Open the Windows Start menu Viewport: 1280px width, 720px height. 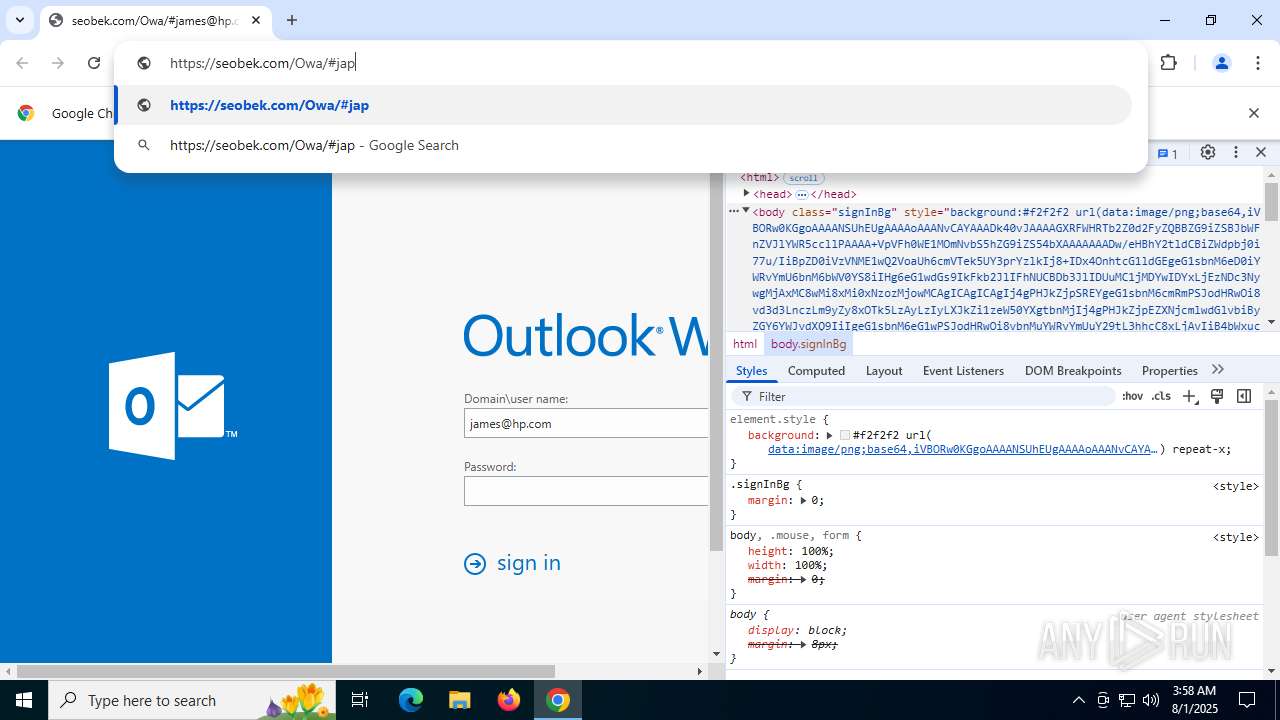pos(24,700)
